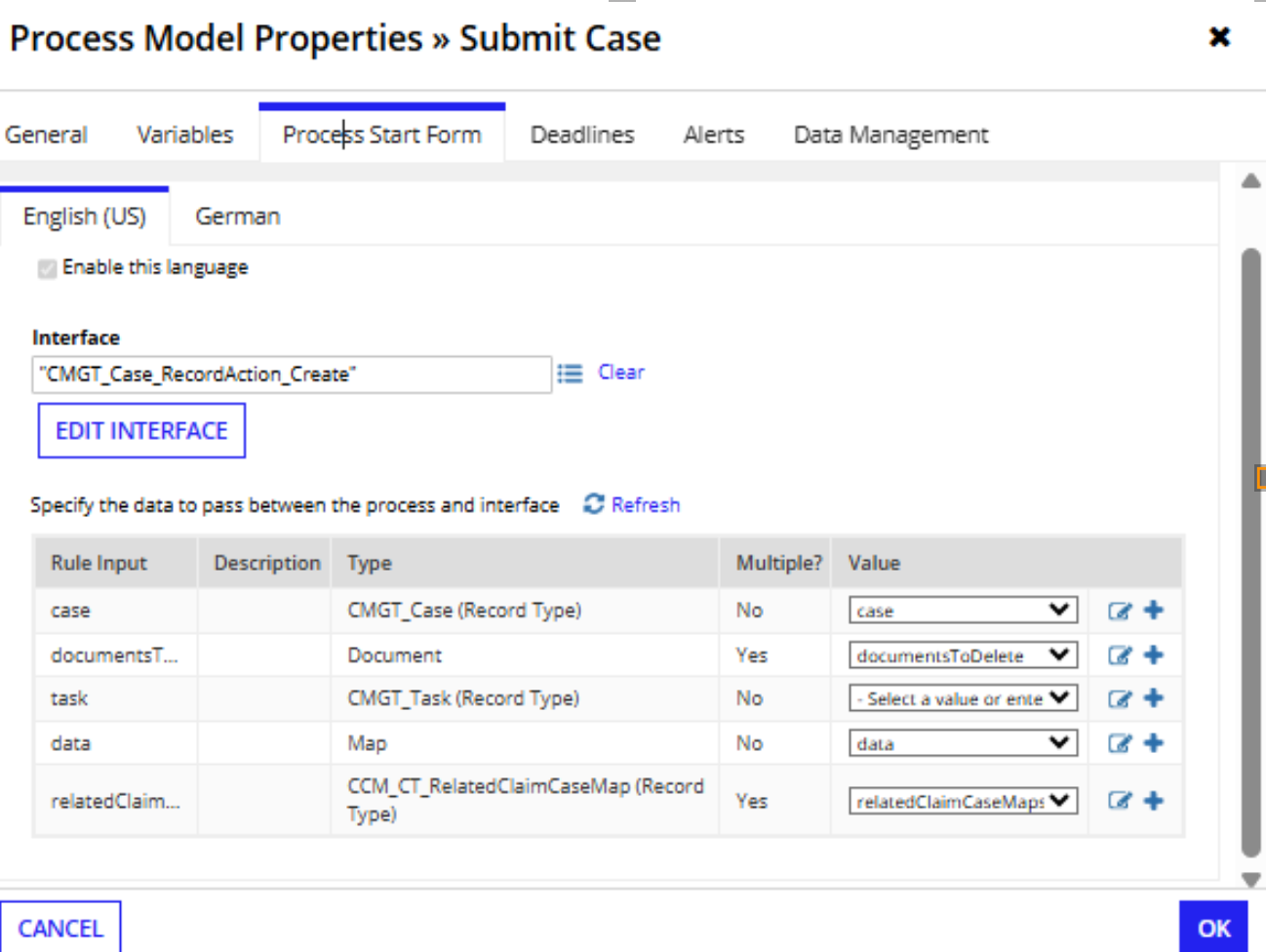Confirm with the OK button
Screen dimensions: 1266x952
pos(1213,928)
